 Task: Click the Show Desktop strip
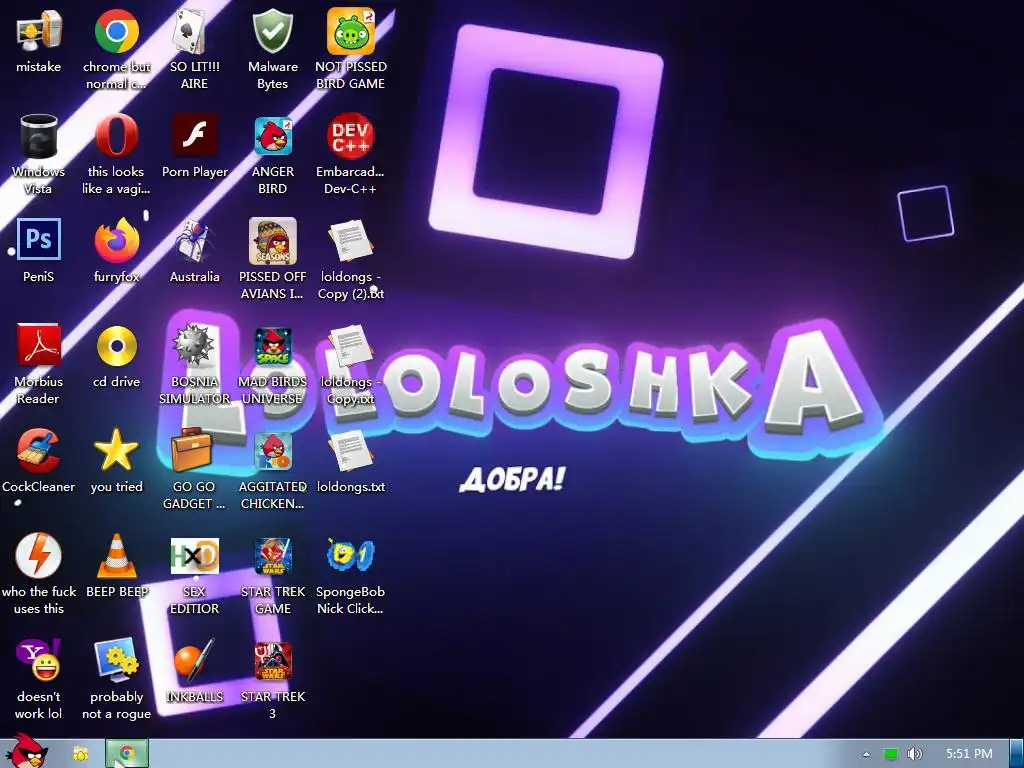click(x=1016, y=754)
